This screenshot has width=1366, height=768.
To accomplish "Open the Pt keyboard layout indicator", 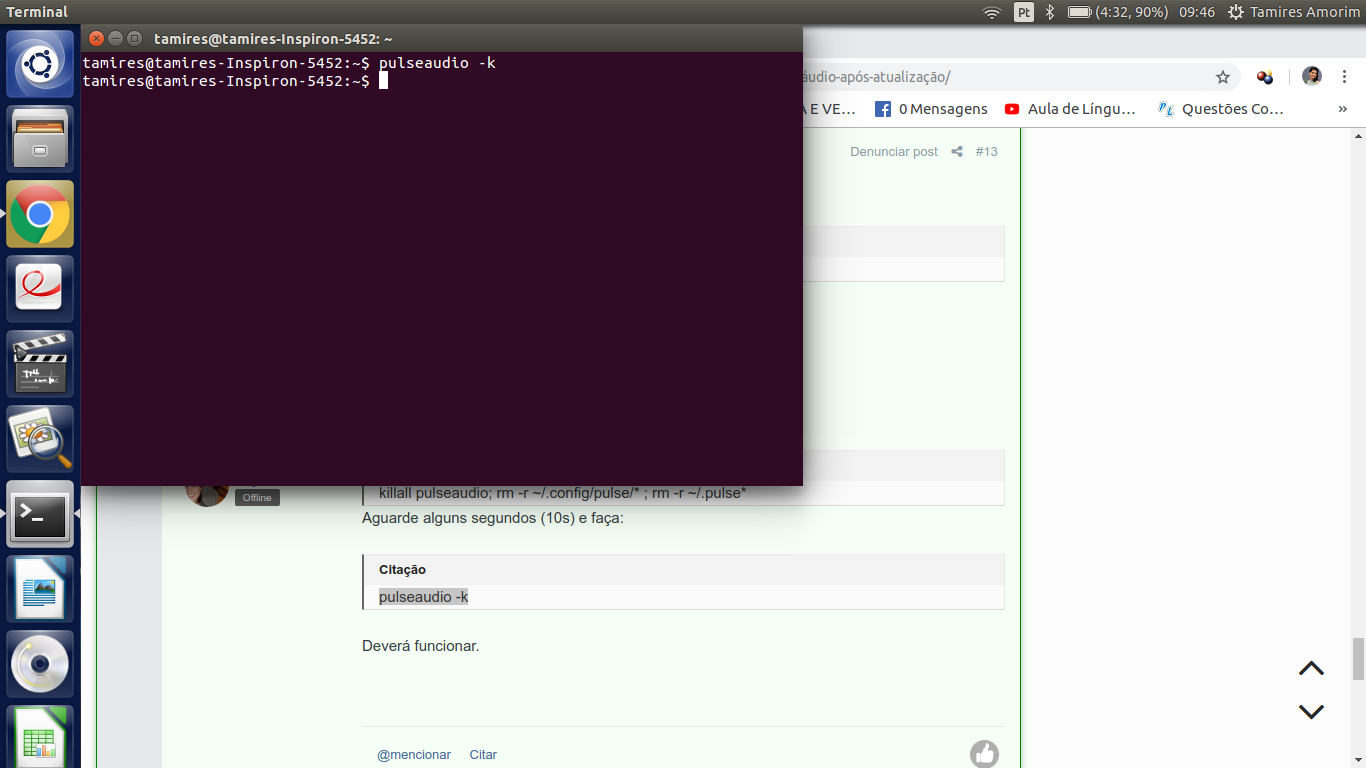I will 1024,12.
